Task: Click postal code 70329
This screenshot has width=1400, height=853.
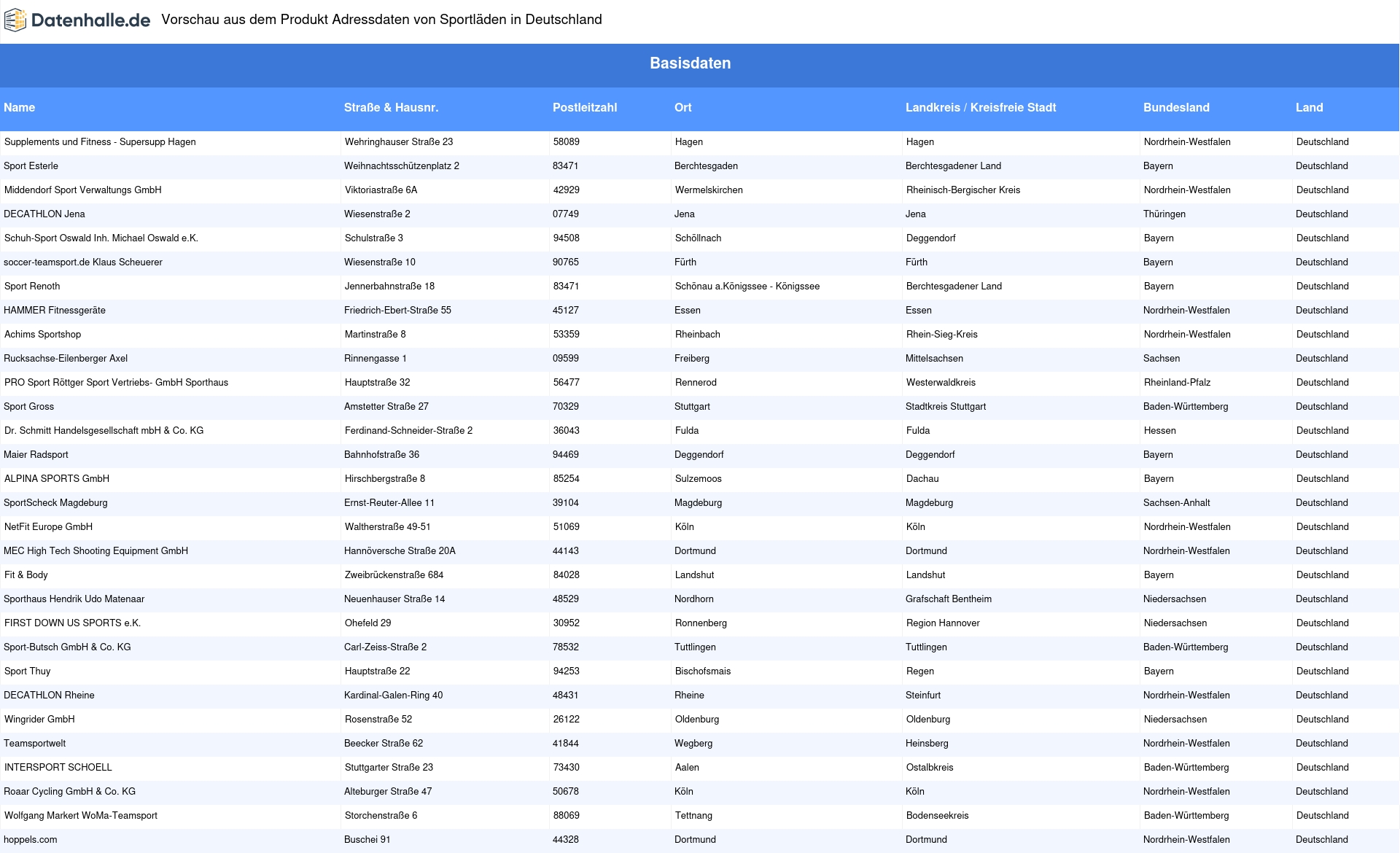Action: (x=566, y=407)
